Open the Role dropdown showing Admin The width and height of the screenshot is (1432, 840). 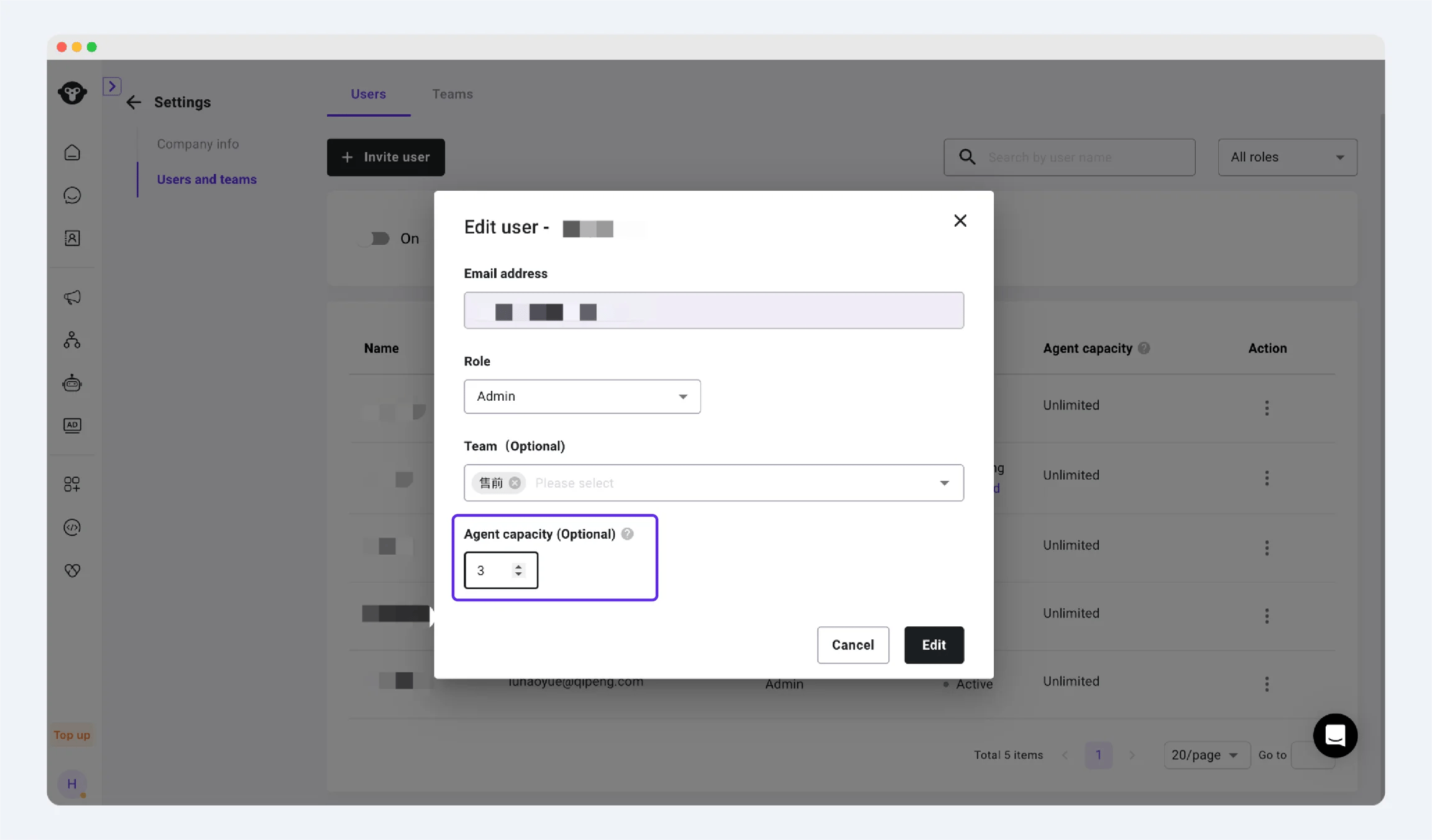582,396
